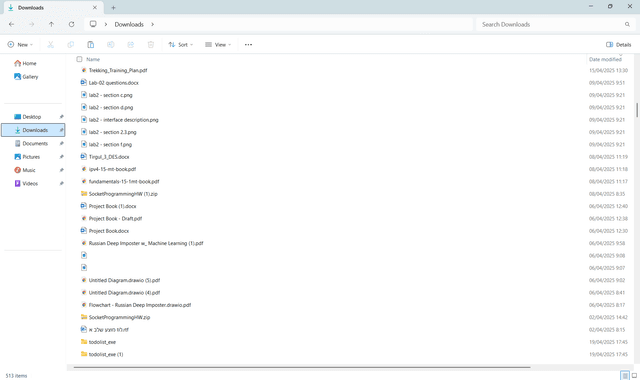Expand the New item dropdown
Screen dimensions: 640x380
(20, 44)
